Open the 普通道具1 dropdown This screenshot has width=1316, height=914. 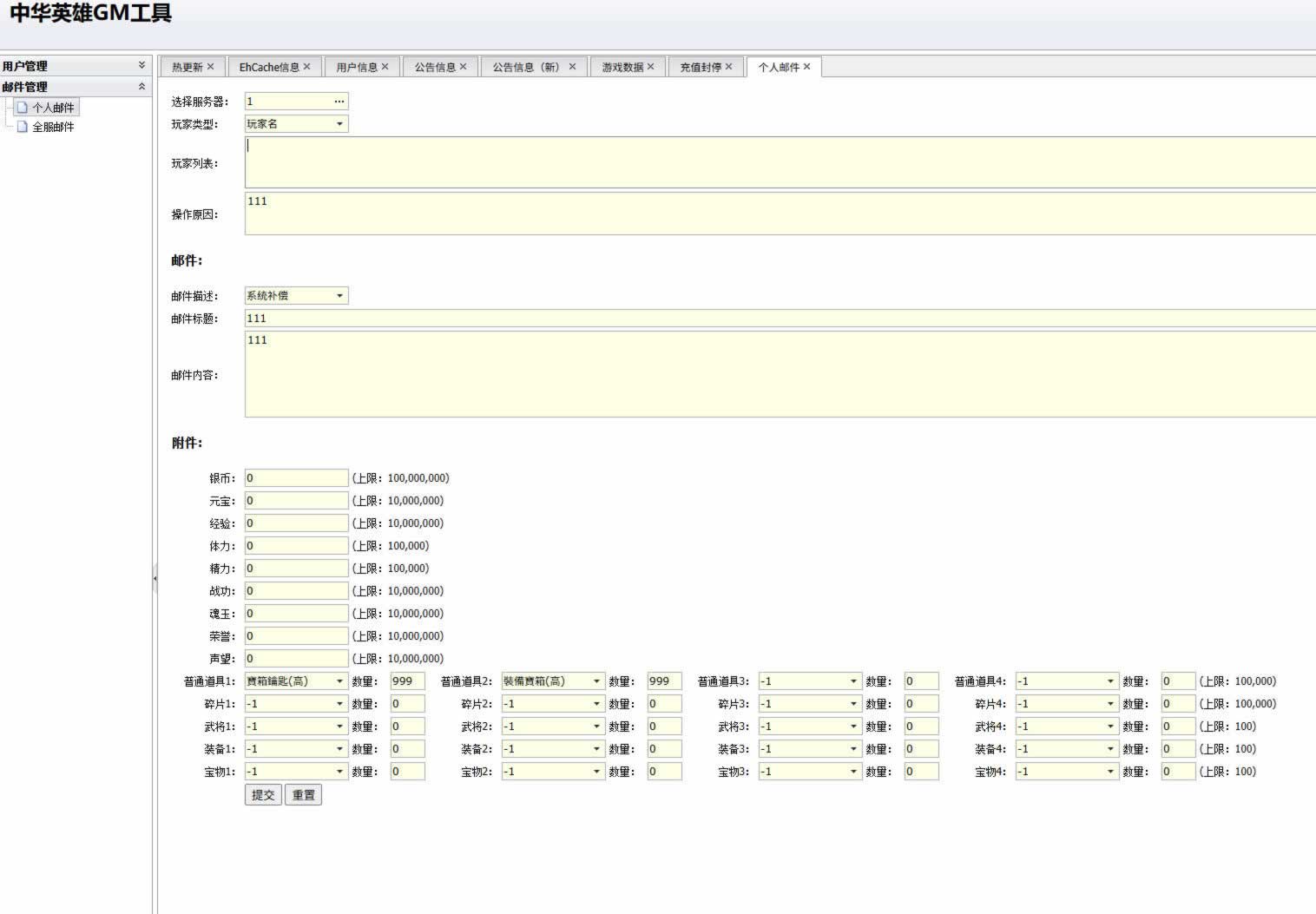(x=339, y=681)
